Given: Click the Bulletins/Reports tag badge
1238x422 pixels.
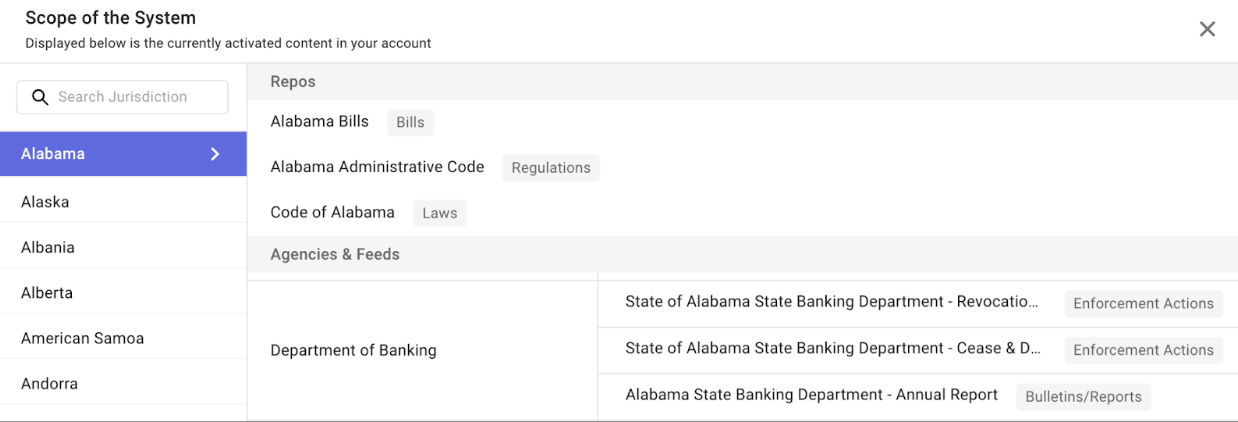Looking at the screenshot, I should [1083, 396].
